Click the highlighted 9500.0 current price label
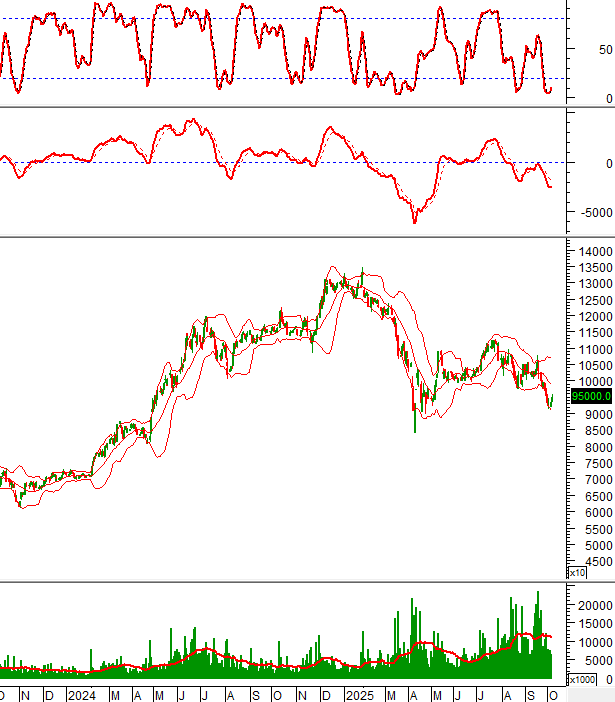The height and width of the screenshot is (702, 615). click(x=590, y=396)
